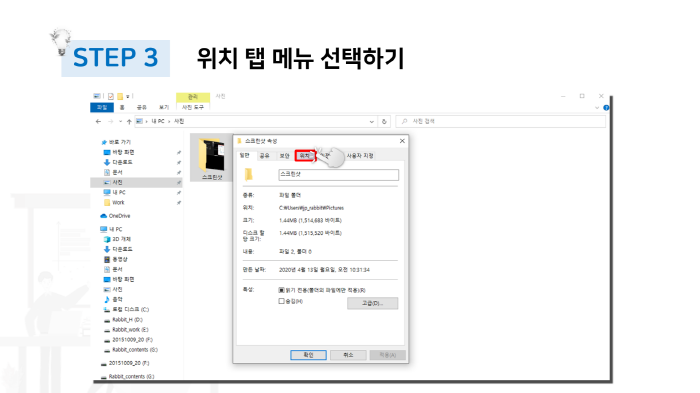Switch to 보안 tab in properties

(284, 156)
